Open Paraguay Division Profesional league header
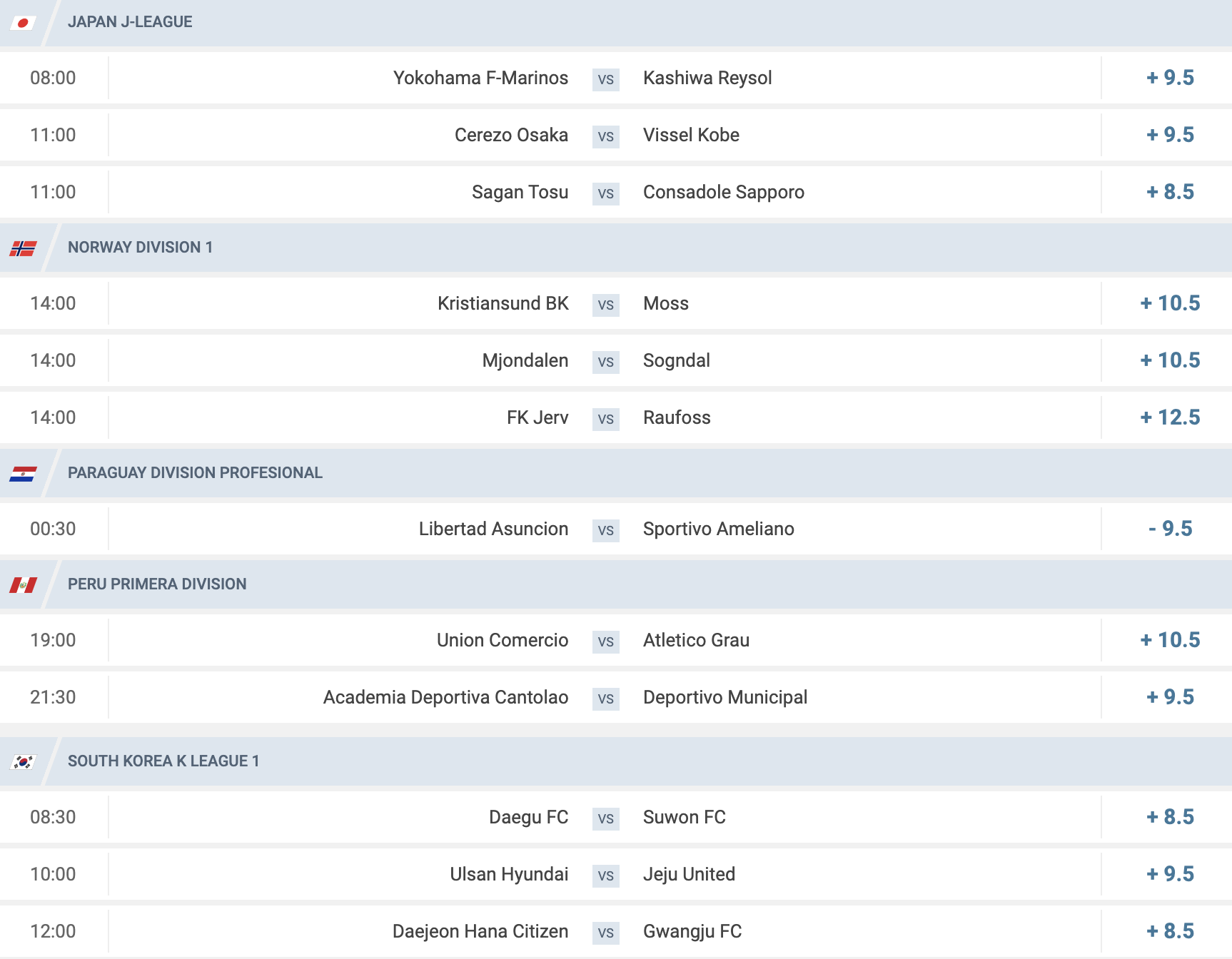The height and width of the screenshot is (959, 1232). (x=195, y=473)
